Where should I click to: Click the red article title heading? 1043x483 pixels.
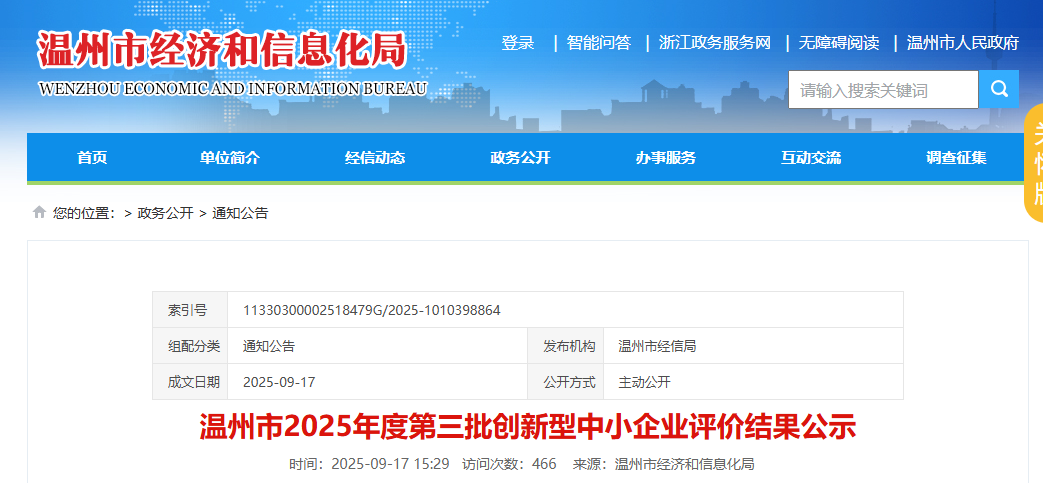coord(528,428)
